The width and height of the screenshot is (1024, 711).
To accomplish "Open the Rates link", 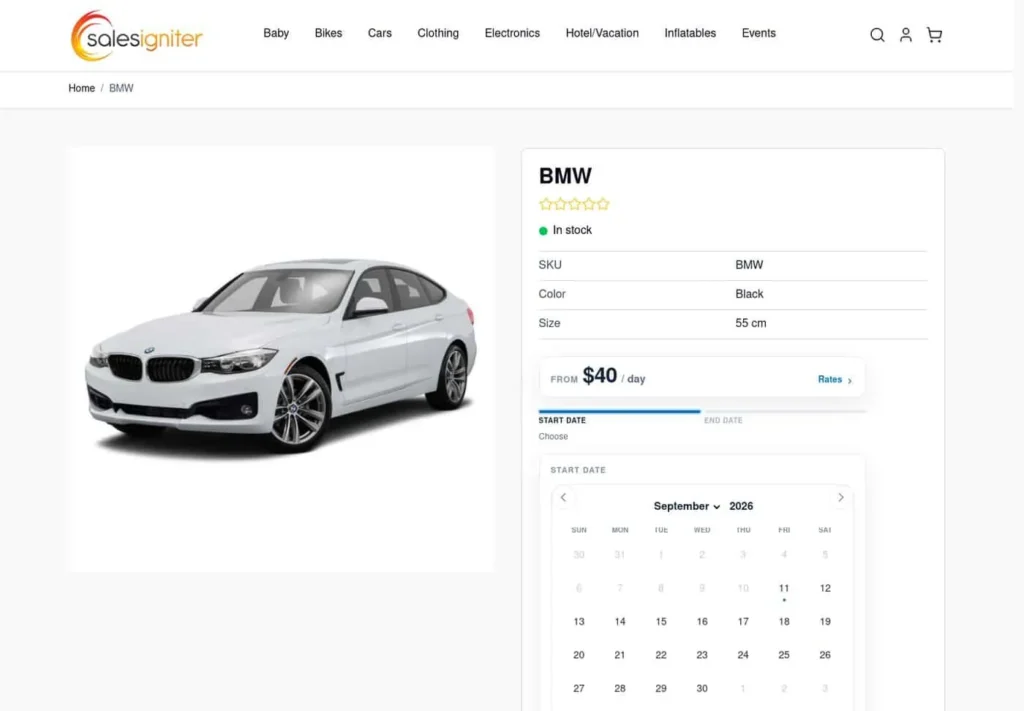I will (835, 379).
